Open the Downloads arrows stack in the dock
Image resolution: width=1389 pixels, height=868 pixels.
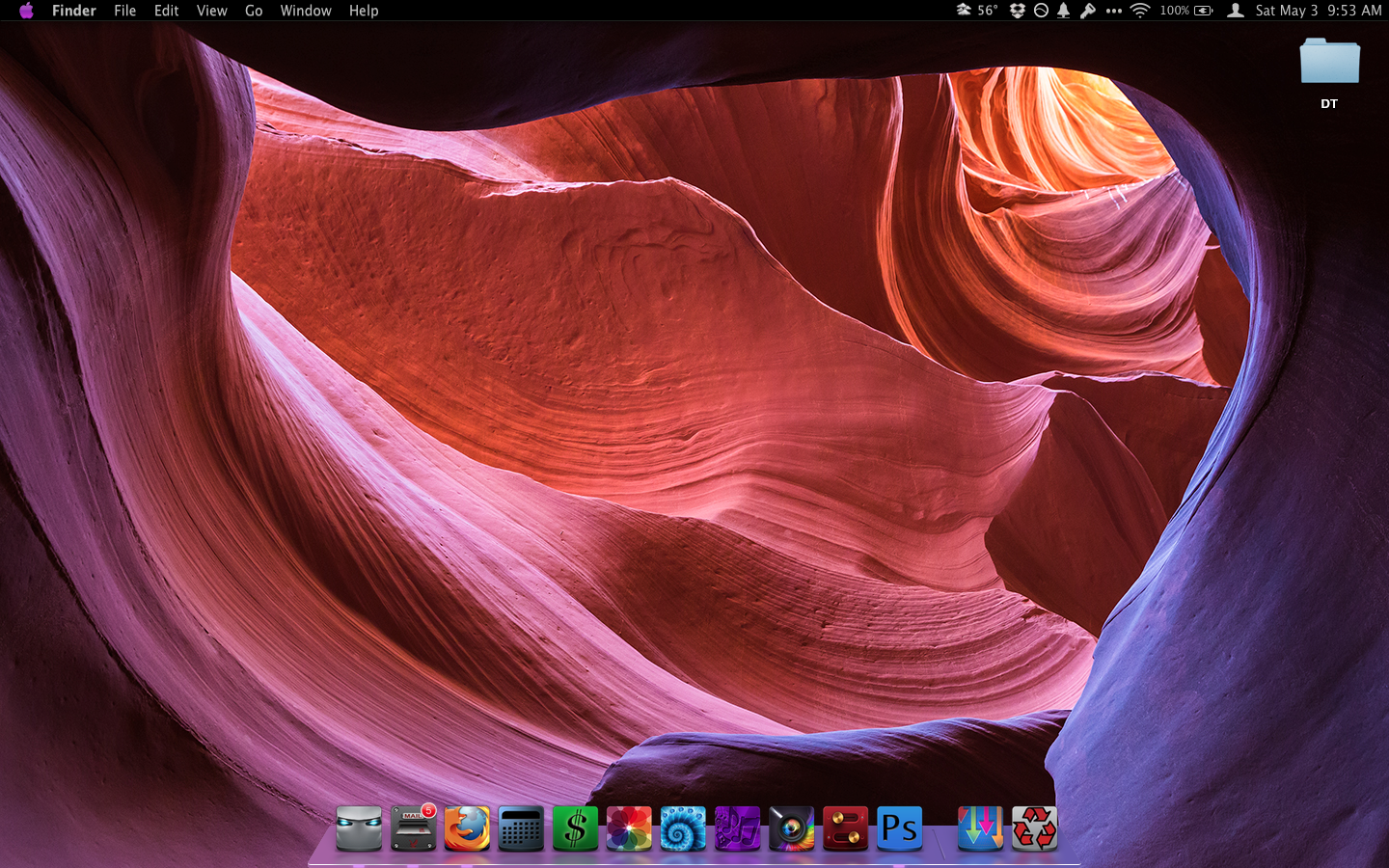point(980,828)
